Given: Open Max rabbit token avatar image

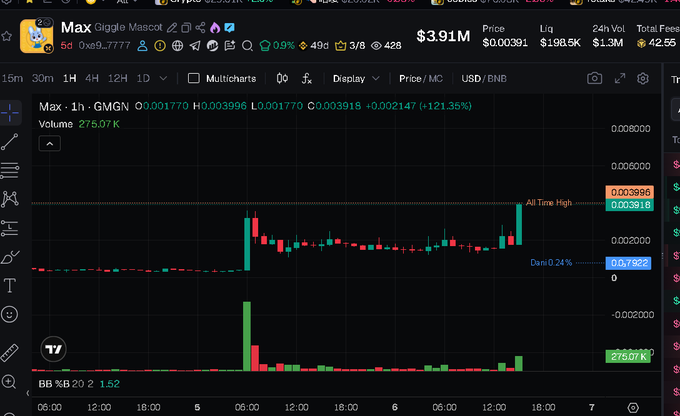Looking at the screenshot, I should 37,36.
